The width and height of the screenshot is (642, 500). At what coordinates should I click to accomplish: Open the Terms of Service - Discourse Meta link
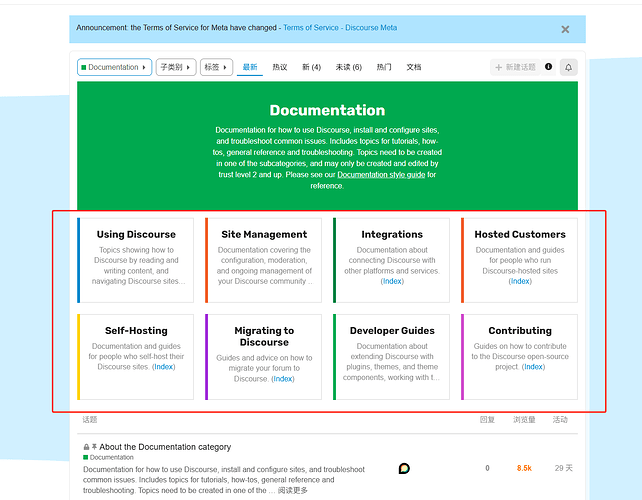click(x=340, y=27)
